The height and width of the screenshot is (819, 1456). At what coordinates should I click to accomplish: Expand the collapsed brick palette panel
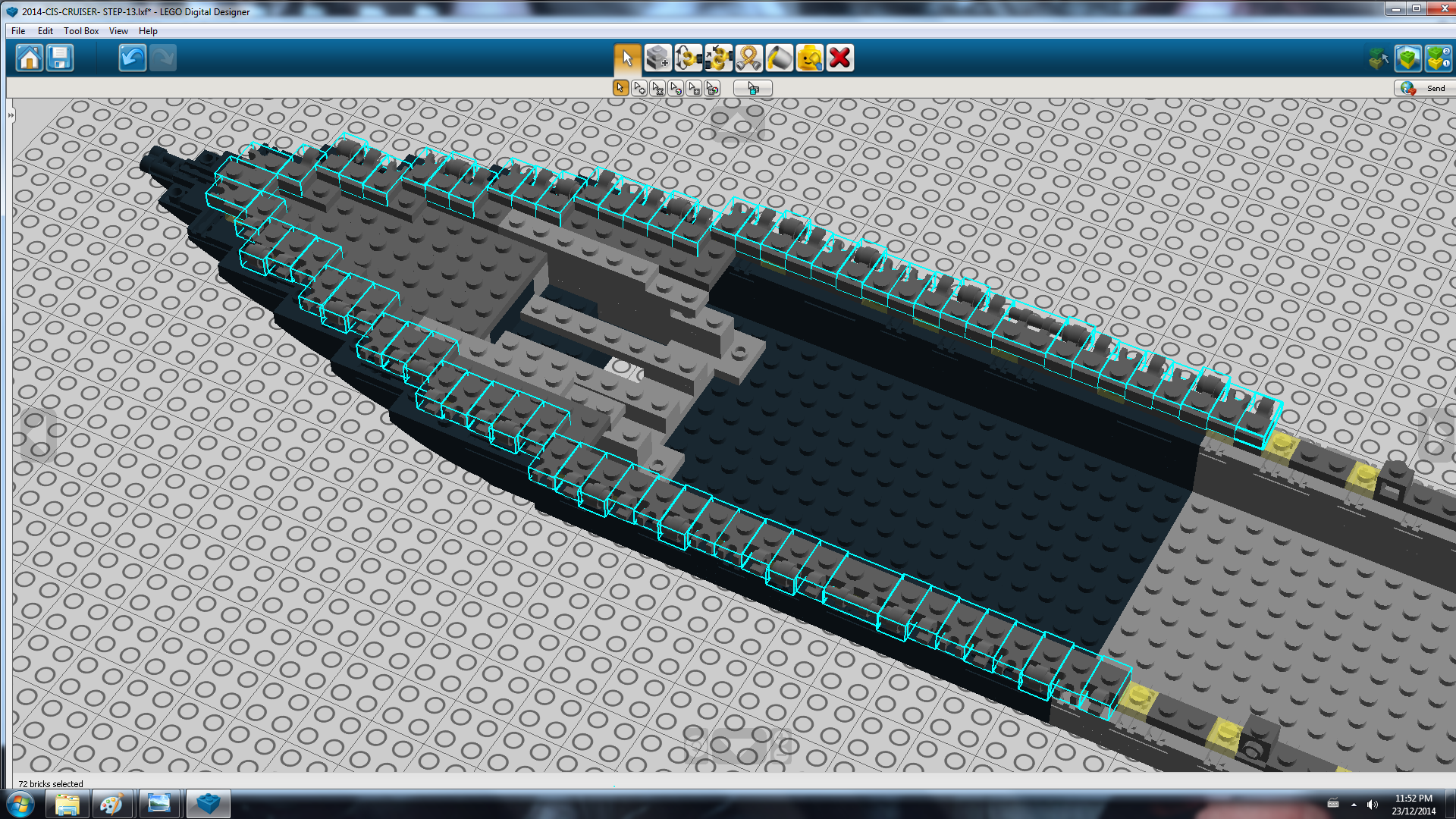coord(11,115)
